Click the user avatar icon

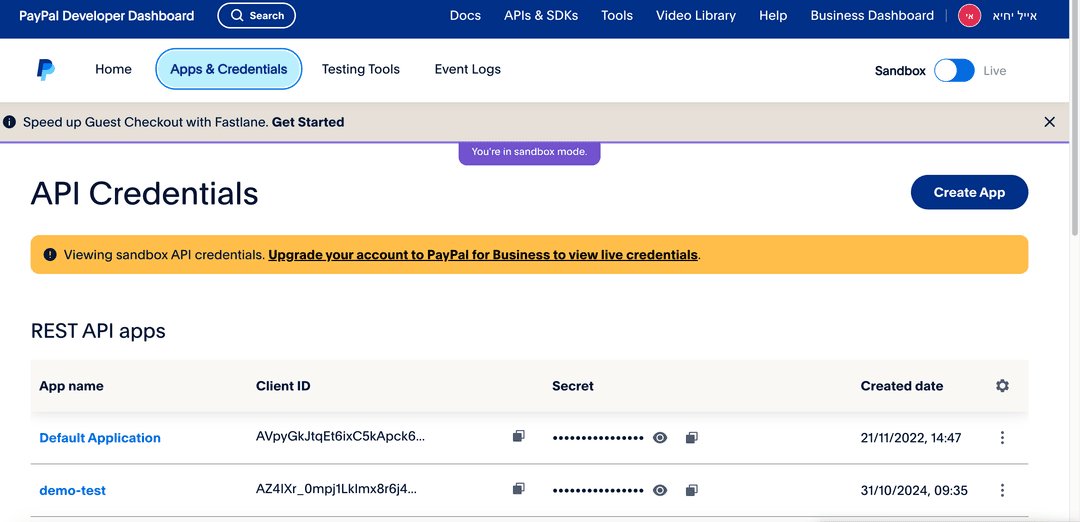pyautogui.click(x=969, y=16)
